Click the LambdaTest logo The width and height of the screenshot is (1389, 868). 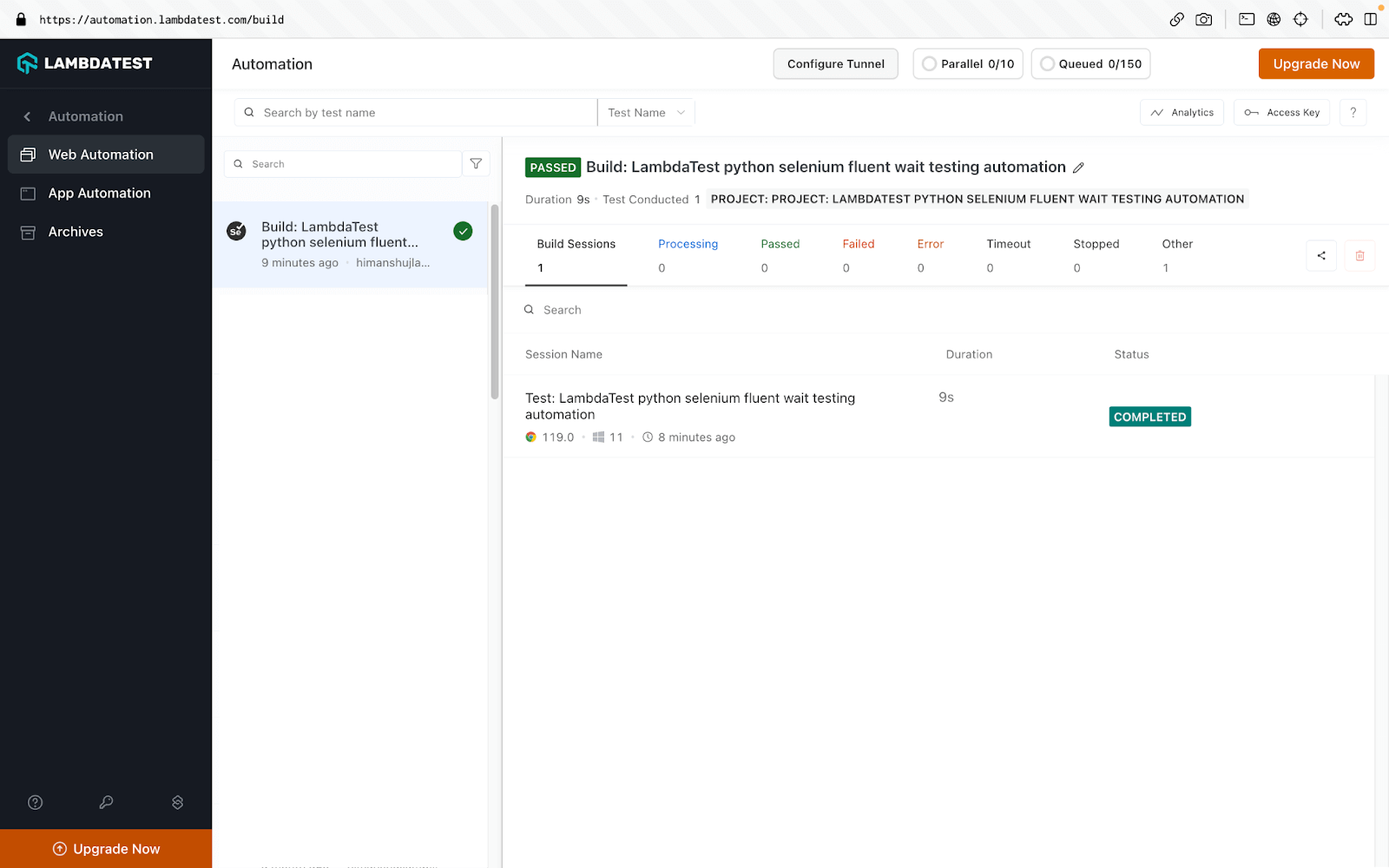pos(85,63)
